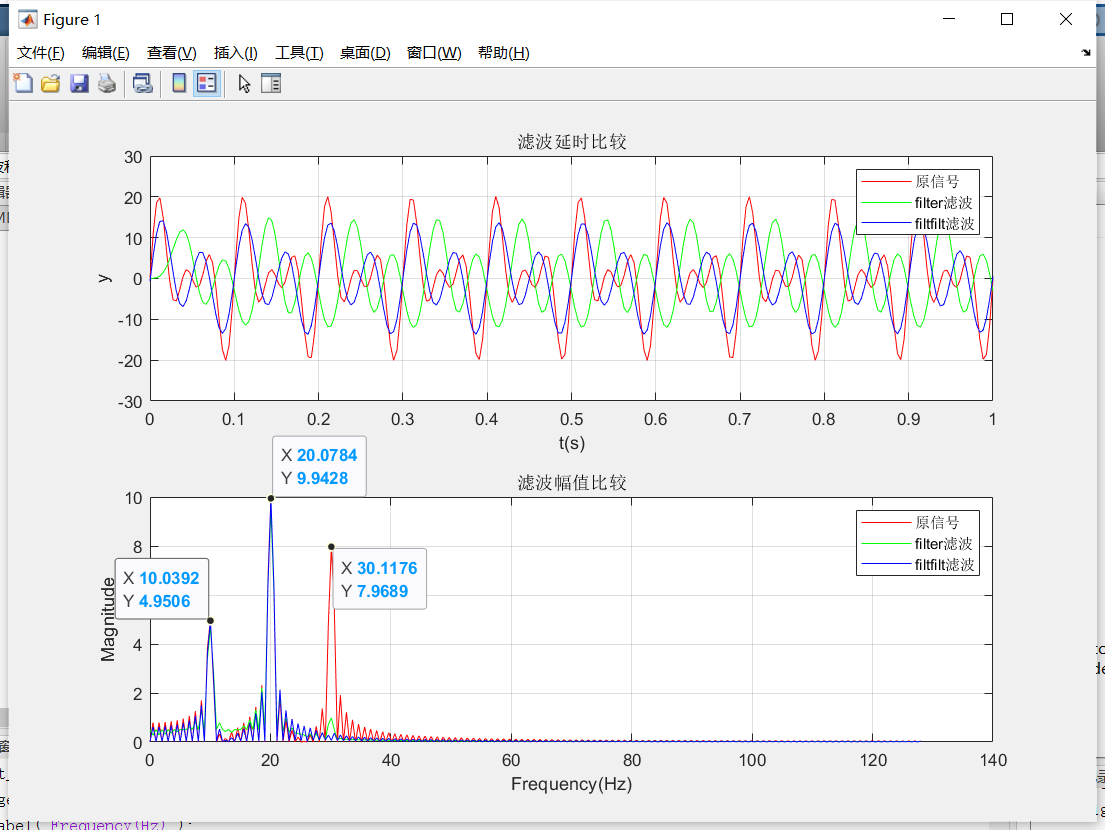Image resolution: width=1105 pixels, height=830 pixels.
Task: Select the data tip showing X 20.0784
Action: [x=318, y=464]
